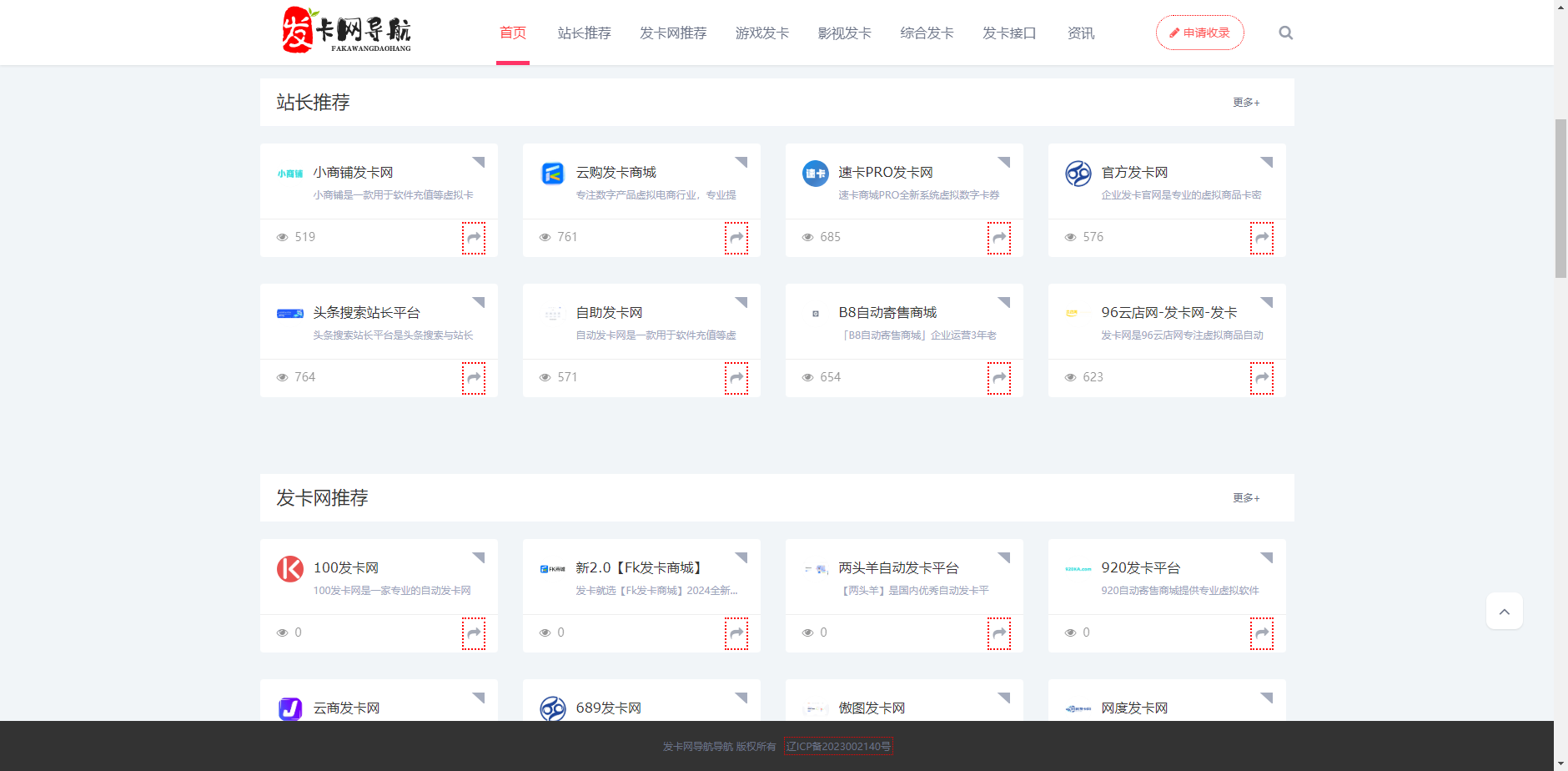Open the 两头羊自动发卡平台 title link
The width and height of the screenshot is (1568, 771).
898,567
